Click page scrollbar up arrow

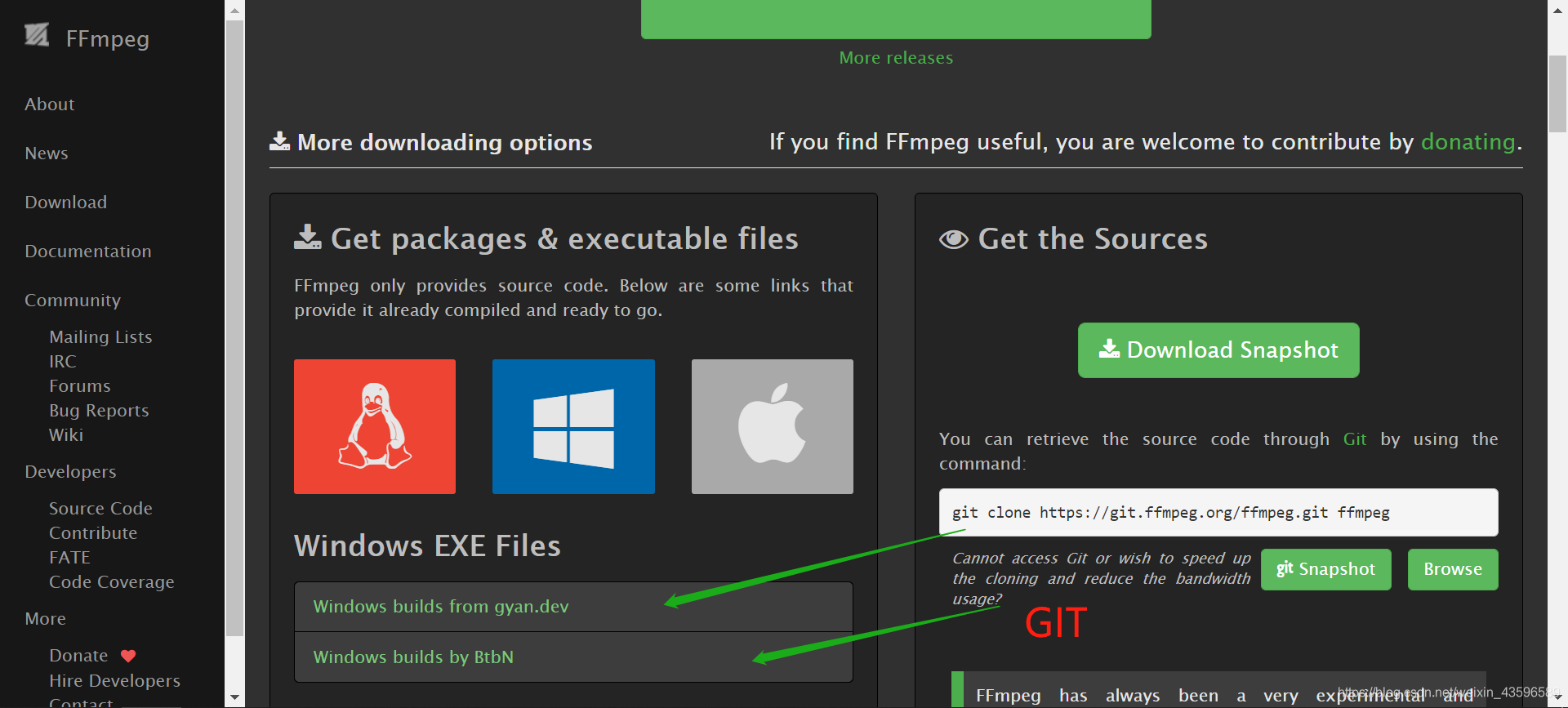(1558, 11)
